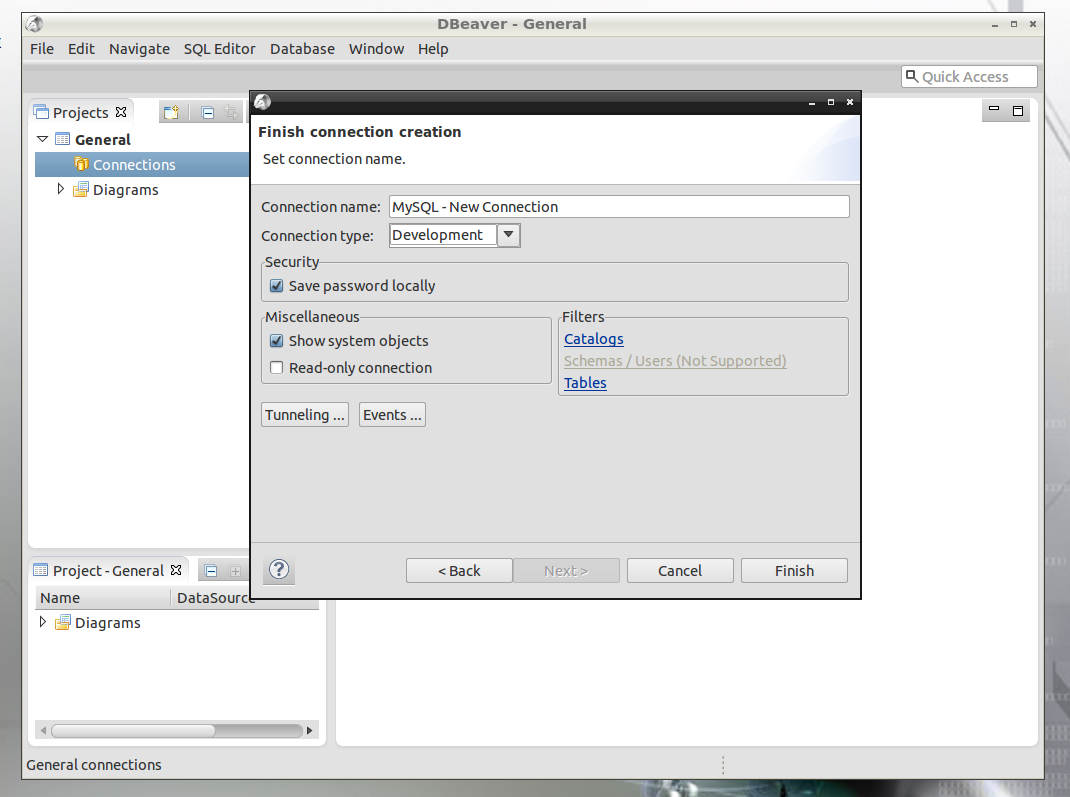
Task: Maximize the connection wizard dialog
Action: point(830,102)
